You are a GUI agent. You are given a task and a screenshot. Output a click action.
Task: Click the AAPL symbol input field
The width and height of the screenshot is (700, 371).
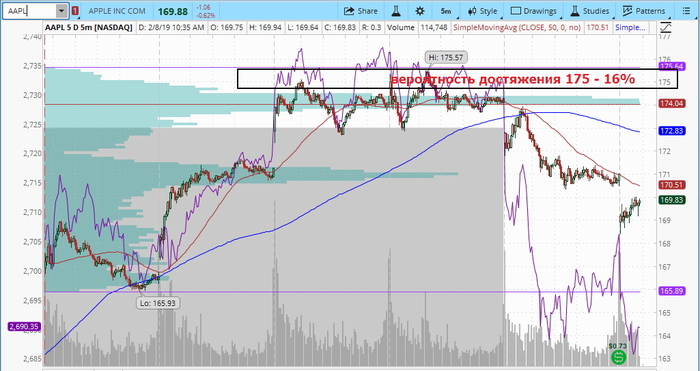pyautogui.click(x=29, y=11)
